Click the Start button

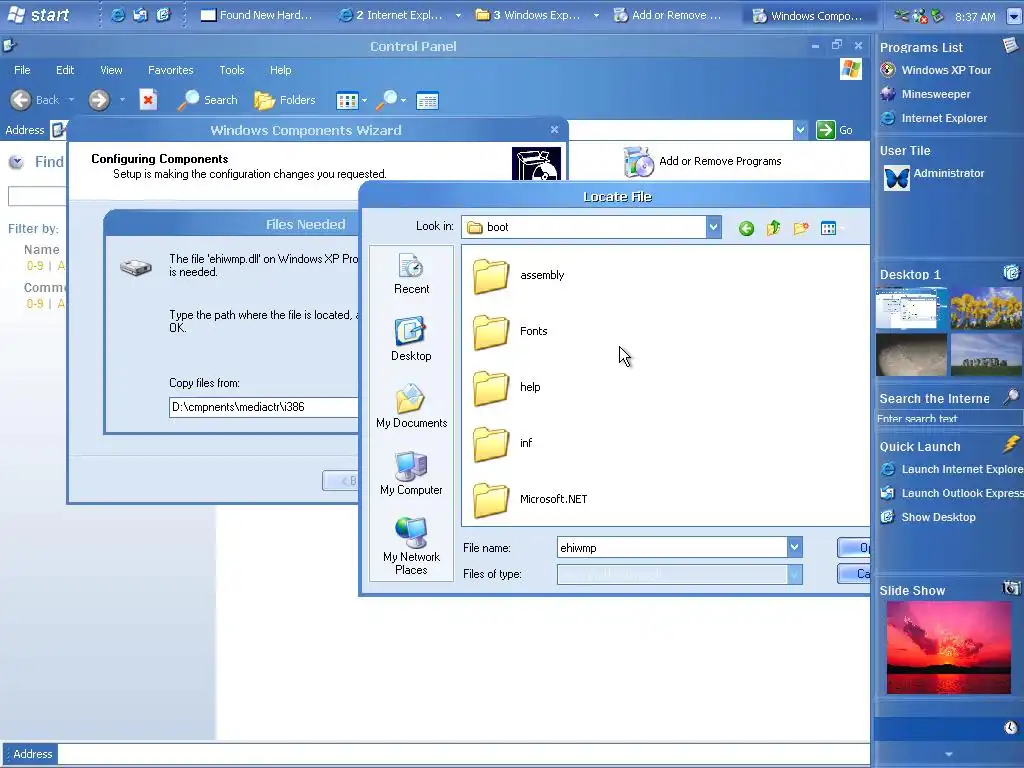39,14
